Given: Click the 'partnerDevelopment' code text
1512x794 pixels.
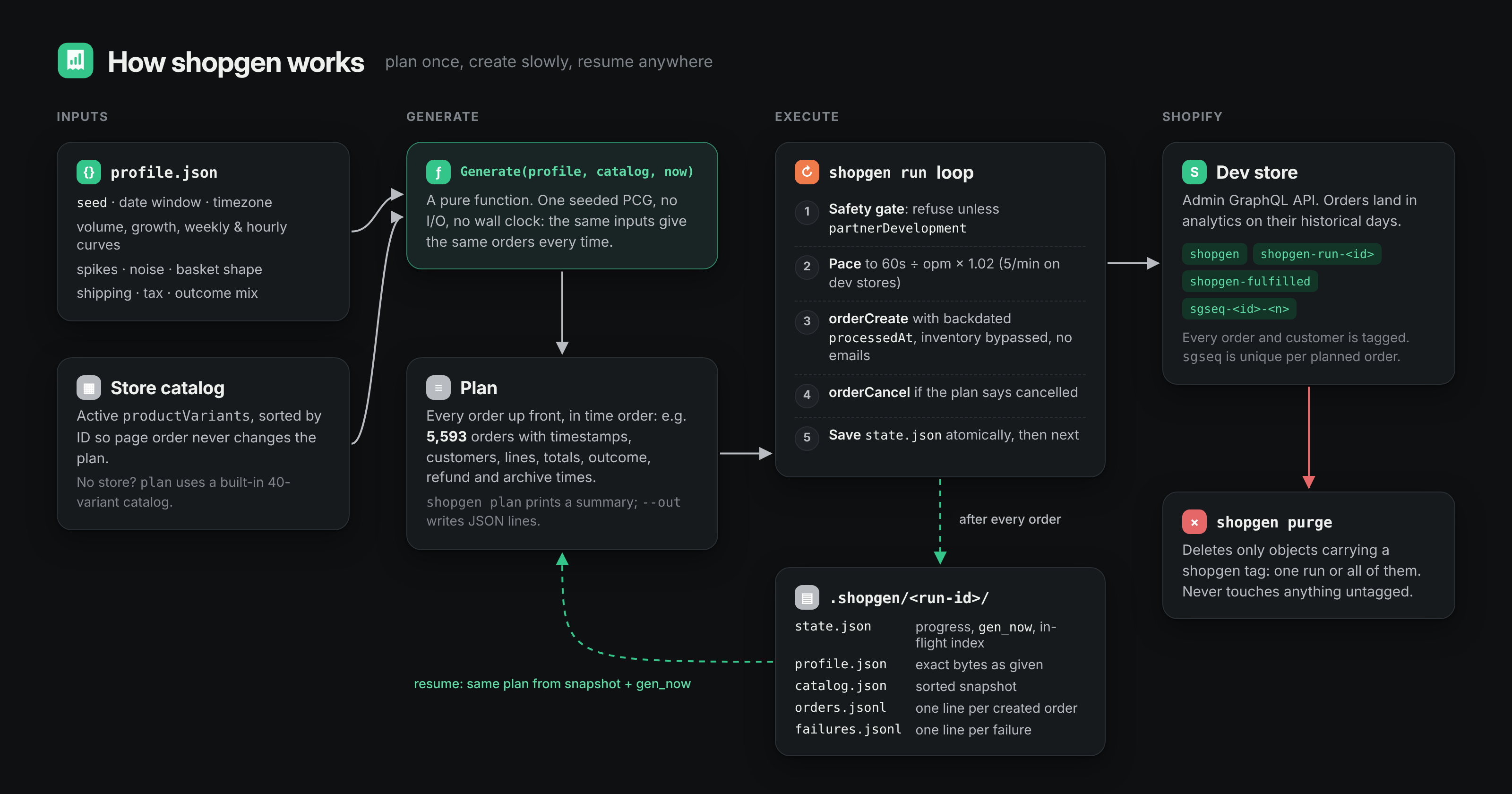Looking at the screenshot, I should pos(897,228).
